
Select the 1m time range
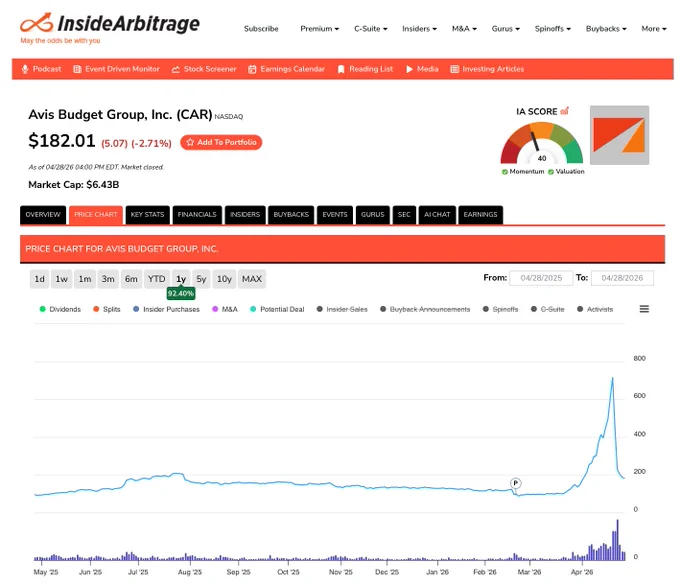85,279
